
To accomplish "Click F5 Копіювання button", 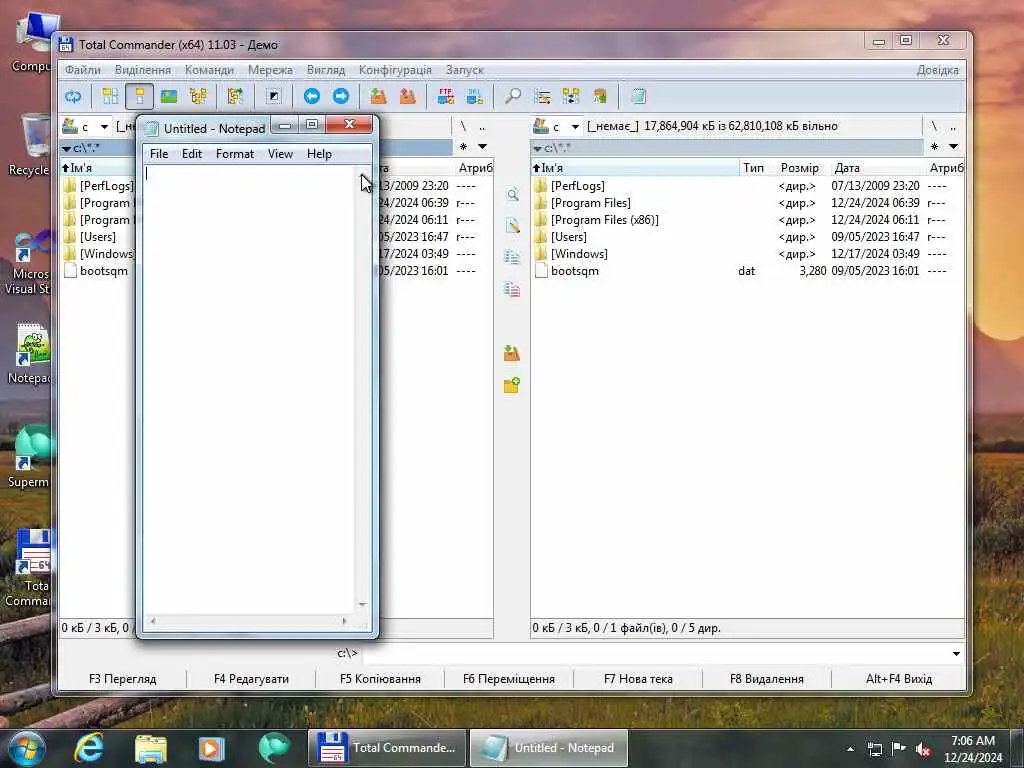I will tap(380, 679).
